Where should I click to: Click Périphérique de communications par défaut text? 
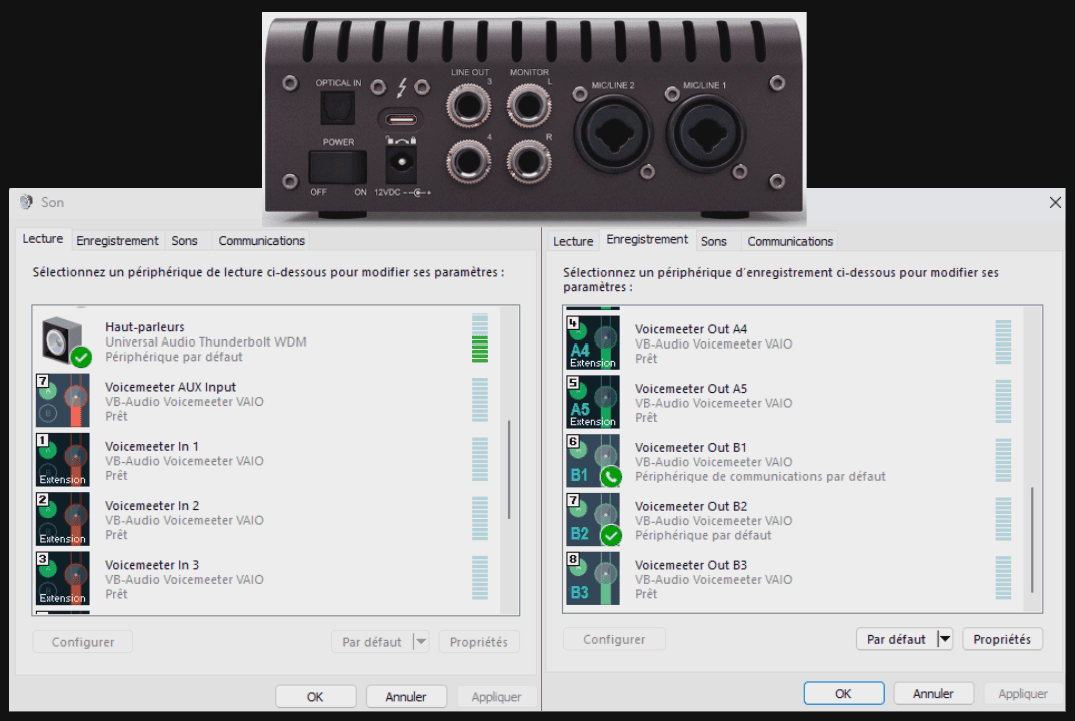click(760, 476)
